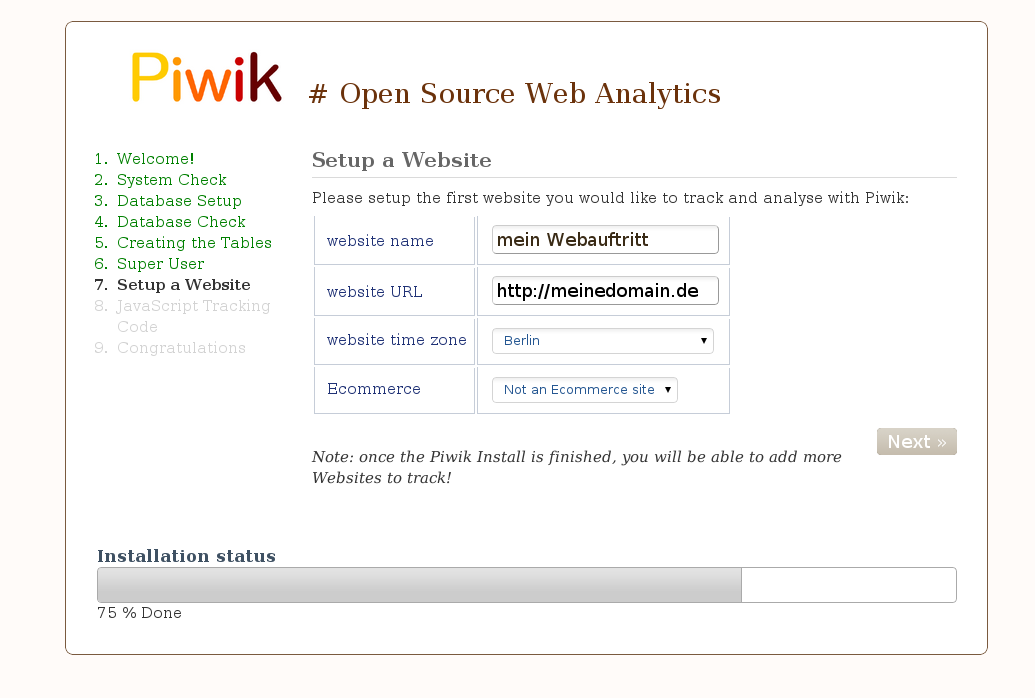Click the Ecommerce label

coord(373,389)
